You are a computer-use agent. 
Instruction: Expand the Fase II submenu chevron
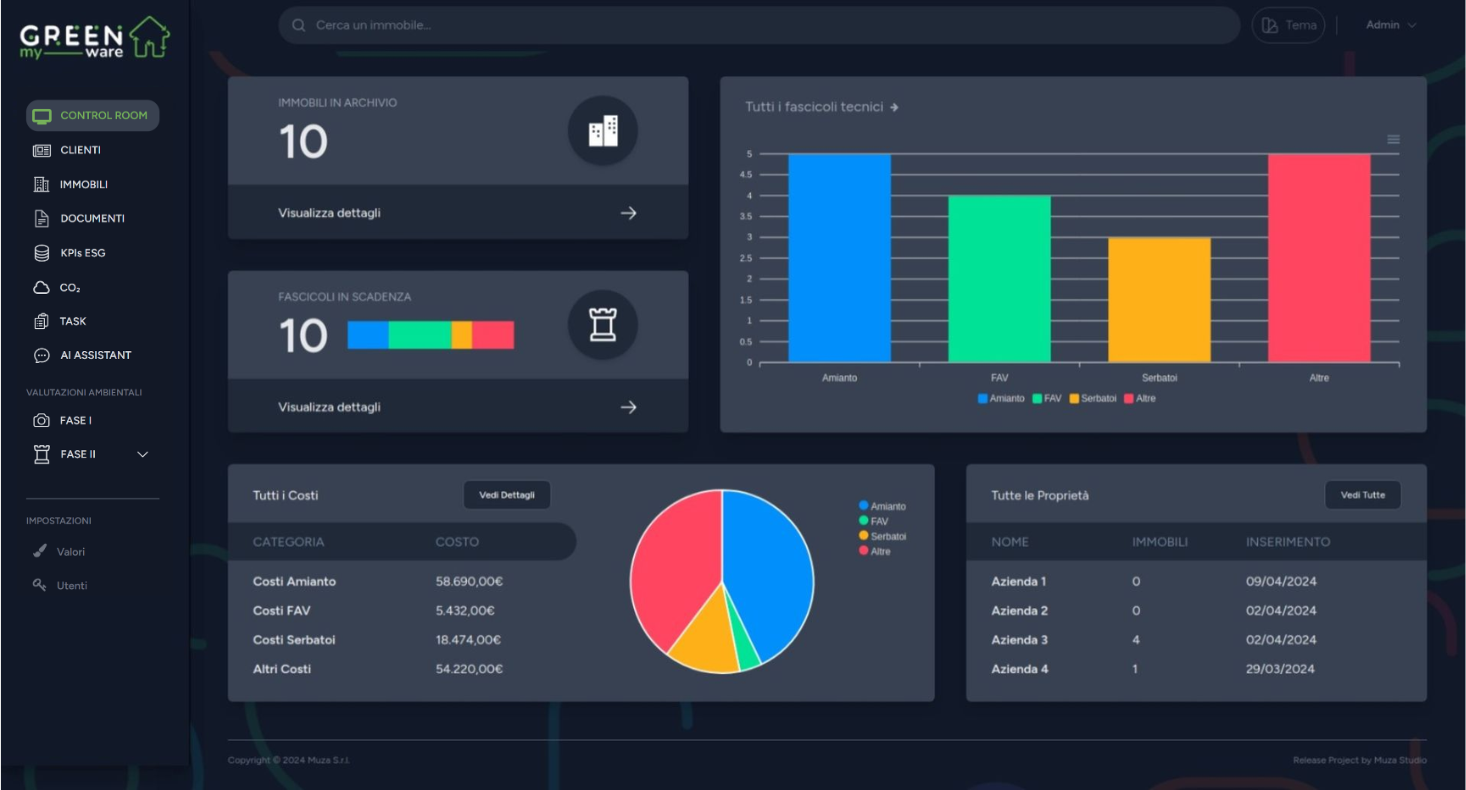click(142, 455)
